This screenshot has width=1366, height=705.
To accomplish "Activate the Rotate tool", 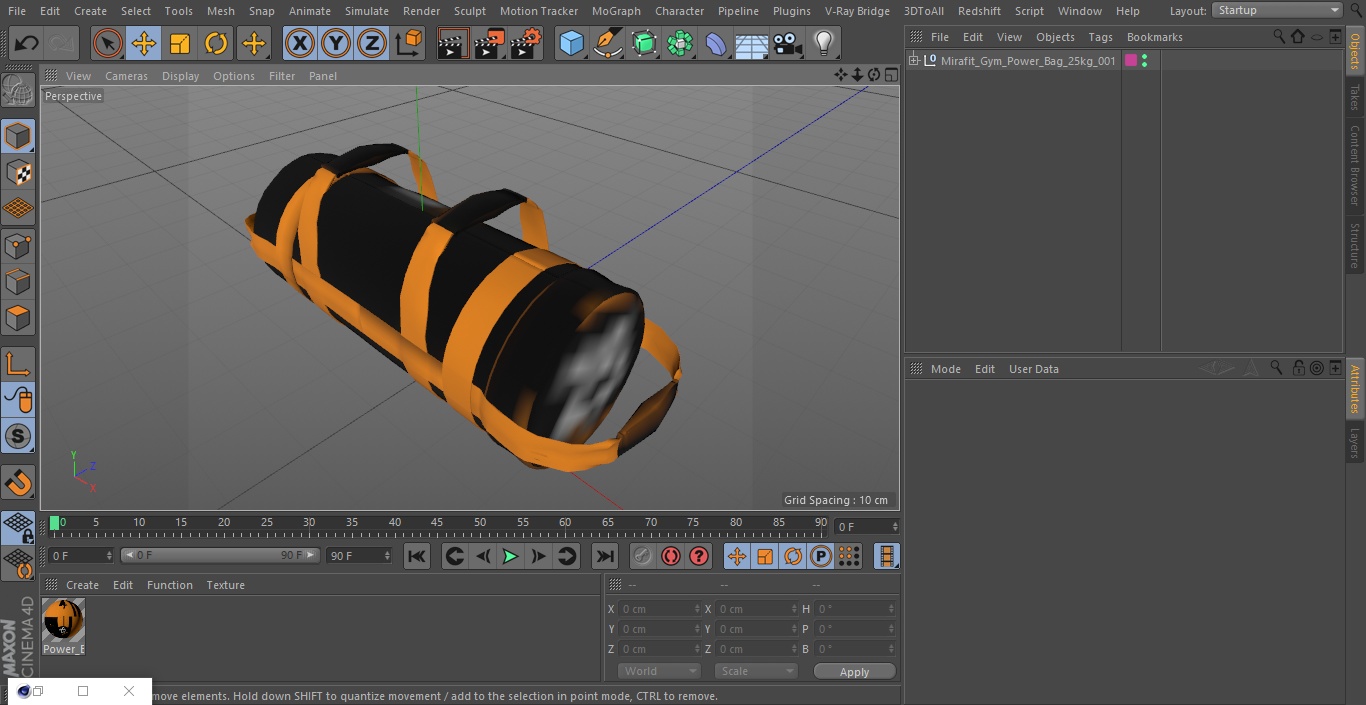I will click(216, 44).
